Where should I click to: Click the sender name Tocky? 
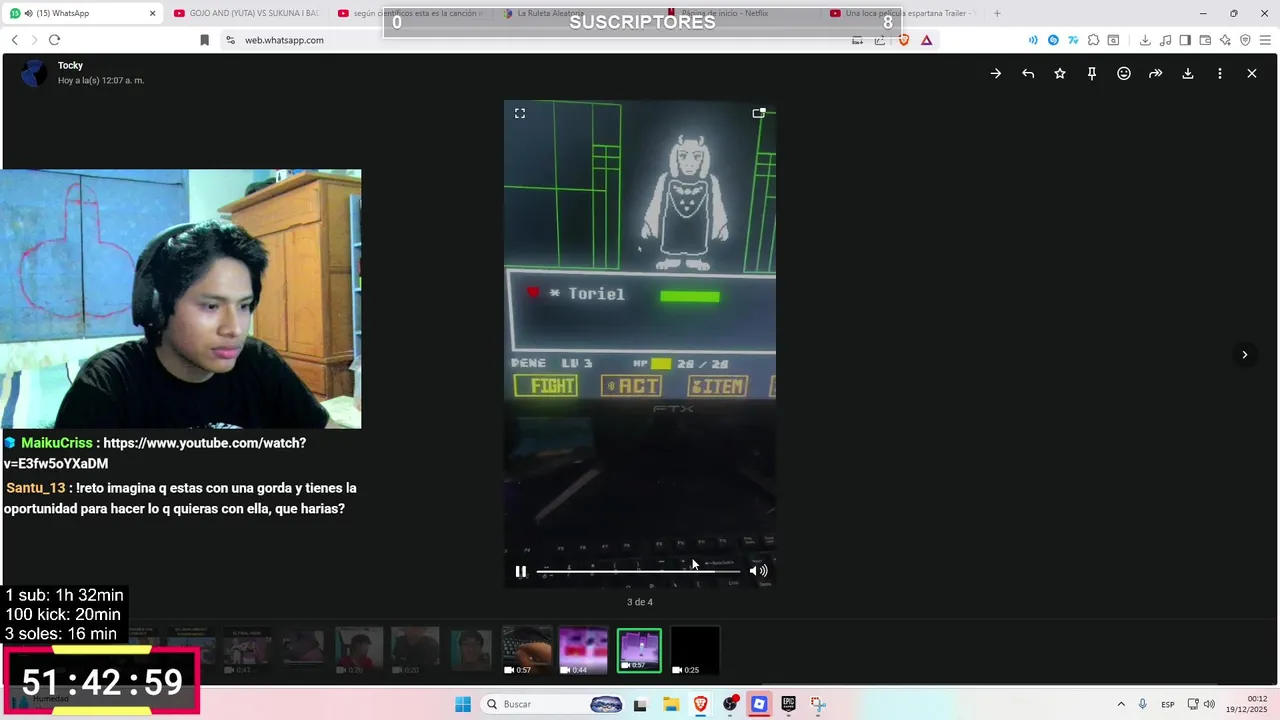[x=70, y=65]
